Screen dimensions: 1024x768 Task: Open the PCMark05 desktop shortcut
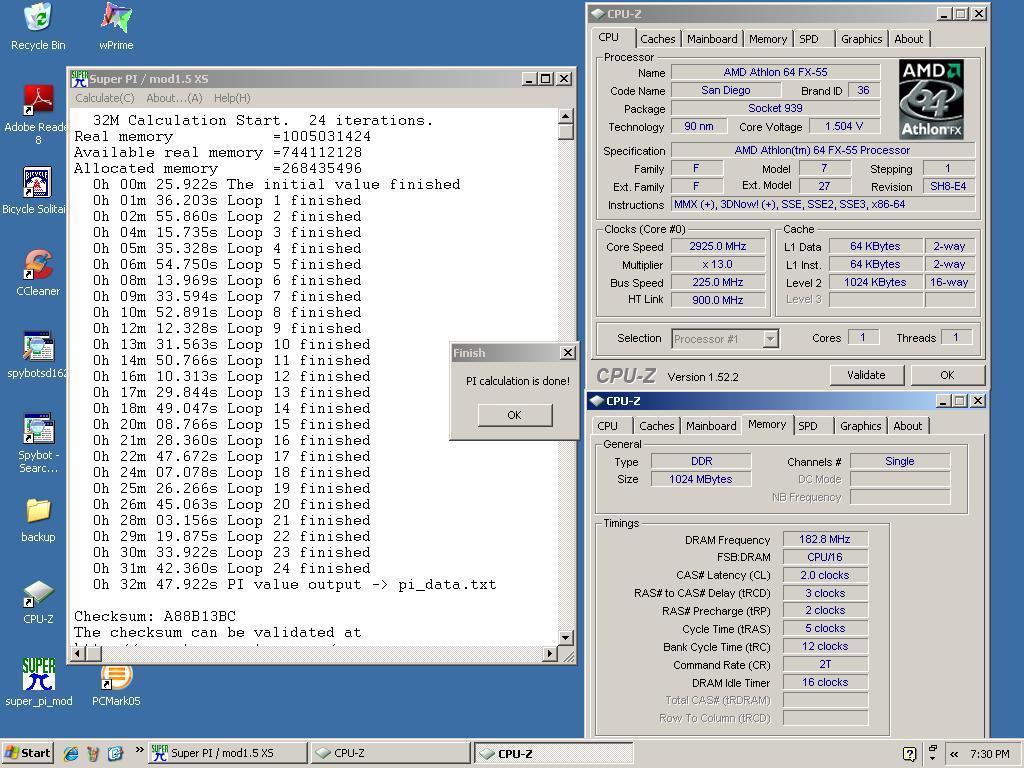(116, 683)
